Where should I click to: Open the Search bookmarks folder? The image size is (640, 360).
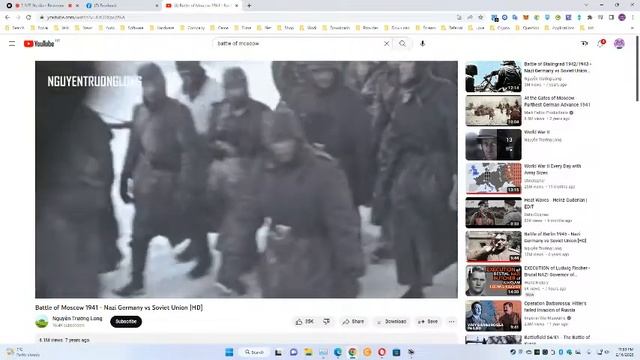(x=15, y=28)
